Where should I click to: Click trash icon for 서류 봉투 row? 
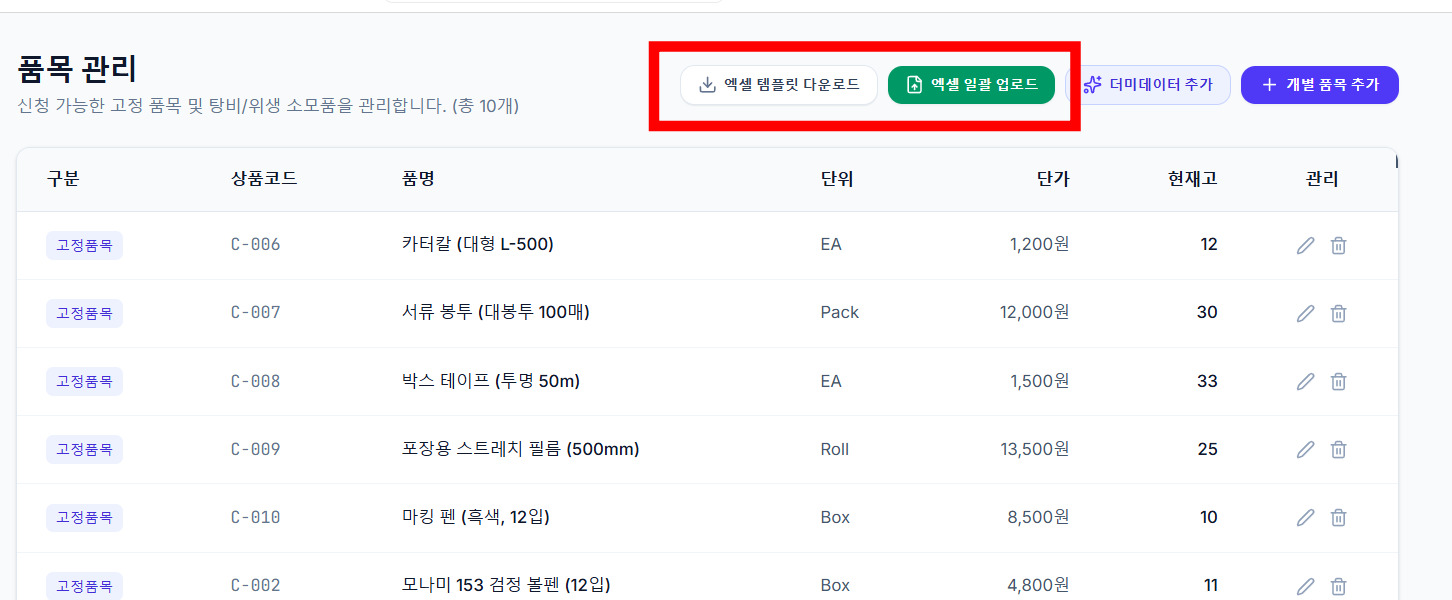[x=1338, y=313]
